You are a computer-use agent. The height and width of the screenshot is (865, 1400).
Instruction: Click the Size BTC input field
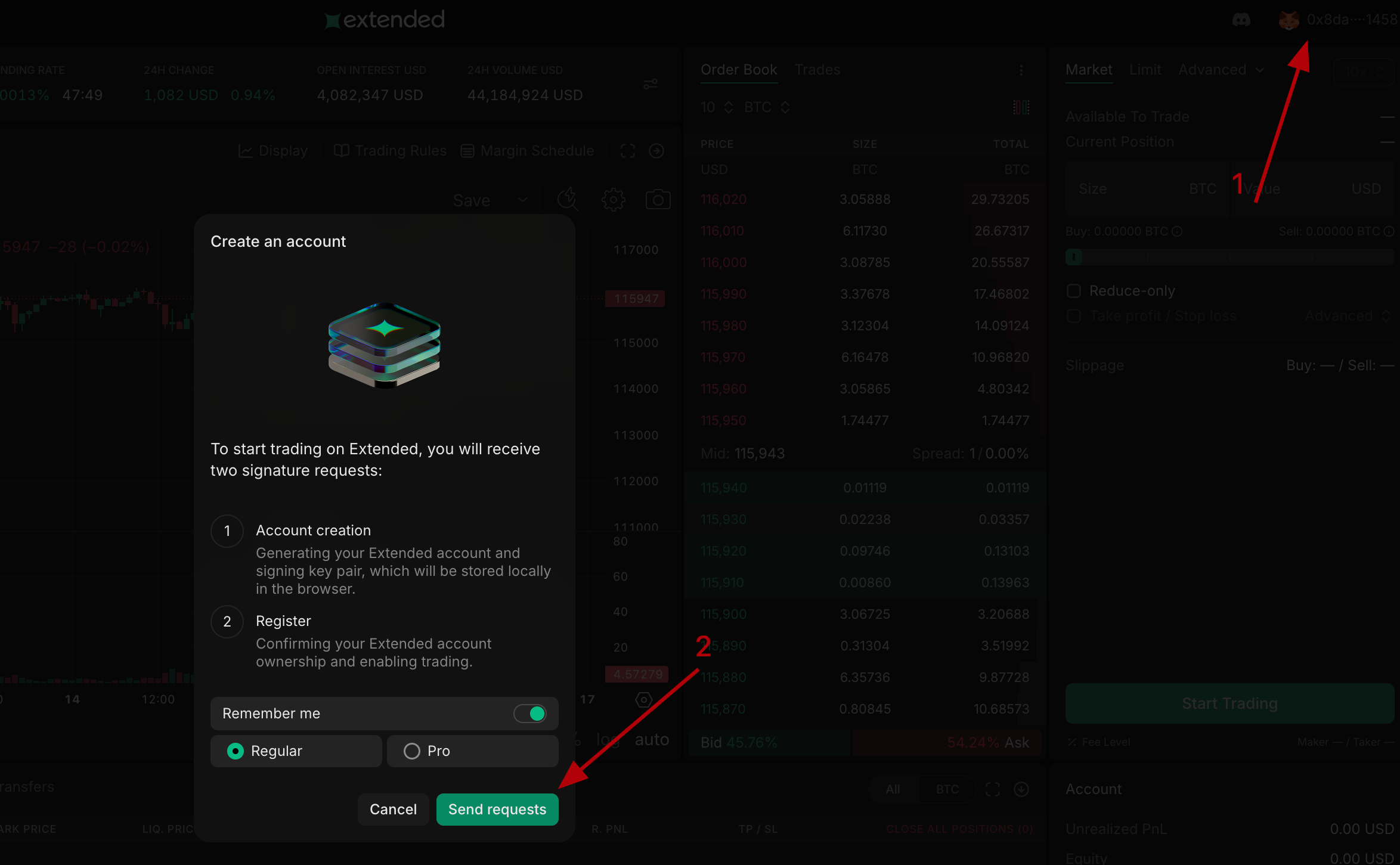(1146, 189)
